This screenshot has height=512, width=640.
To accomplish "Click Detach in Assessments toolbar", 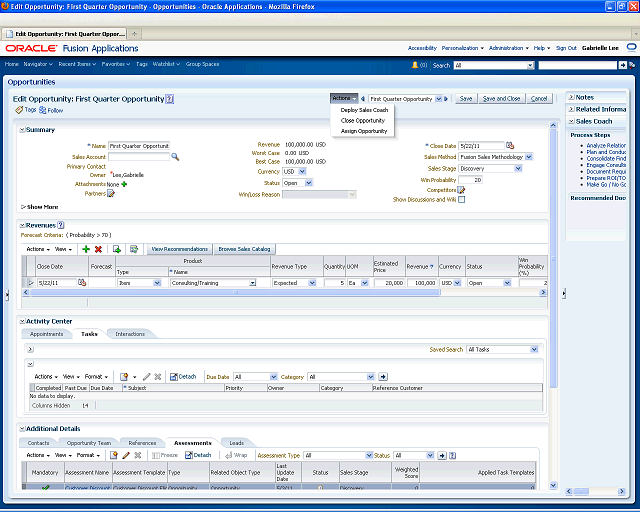I will (x=198, y=455).
